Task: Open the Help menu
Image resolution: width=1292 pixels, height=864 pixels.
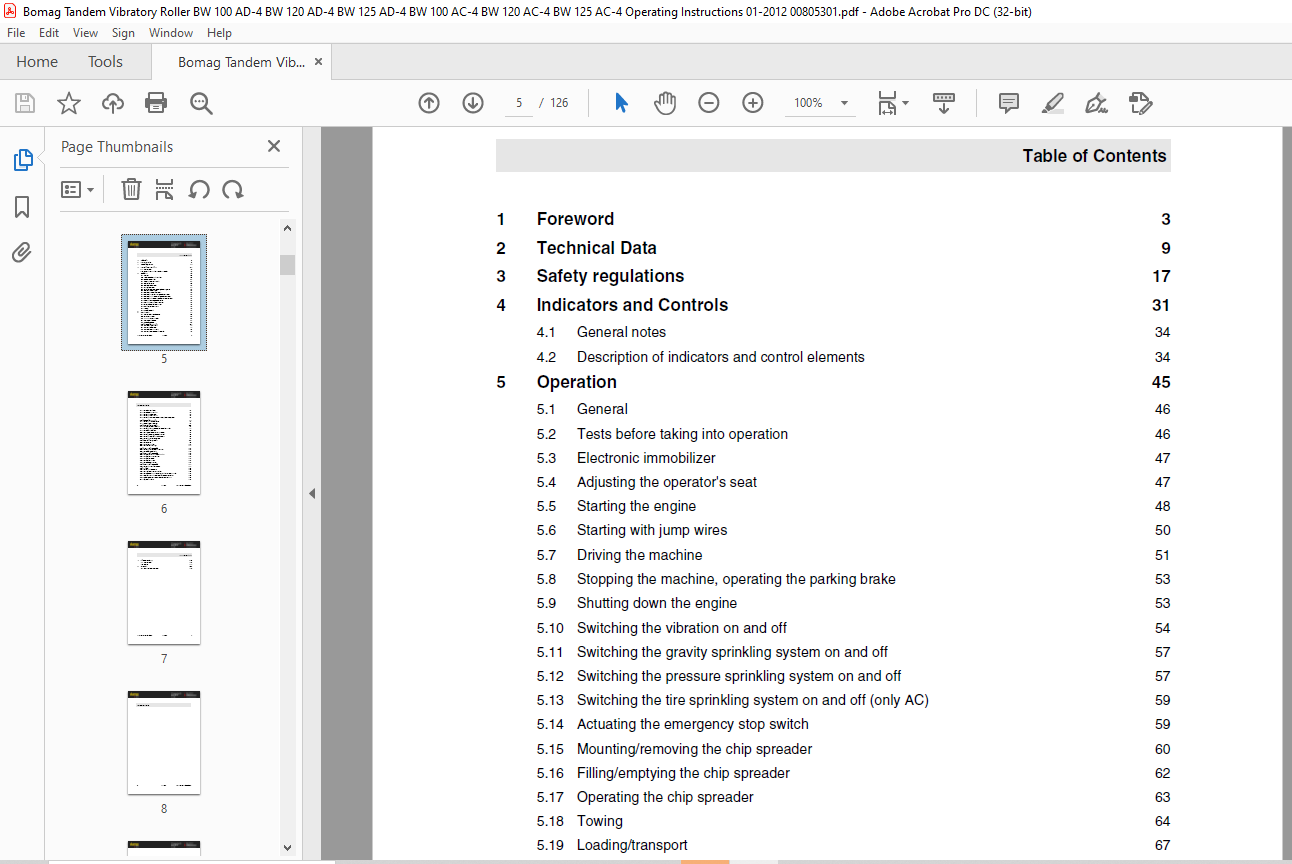Action: tap(219, 33)
